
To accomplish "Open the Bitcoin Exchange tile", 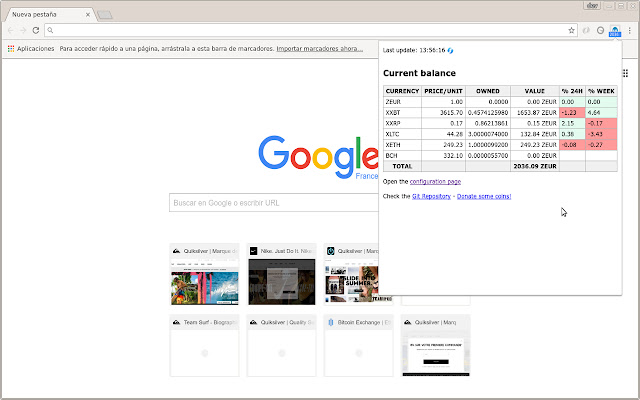I will pyautogui.click(x=359, y=346).
